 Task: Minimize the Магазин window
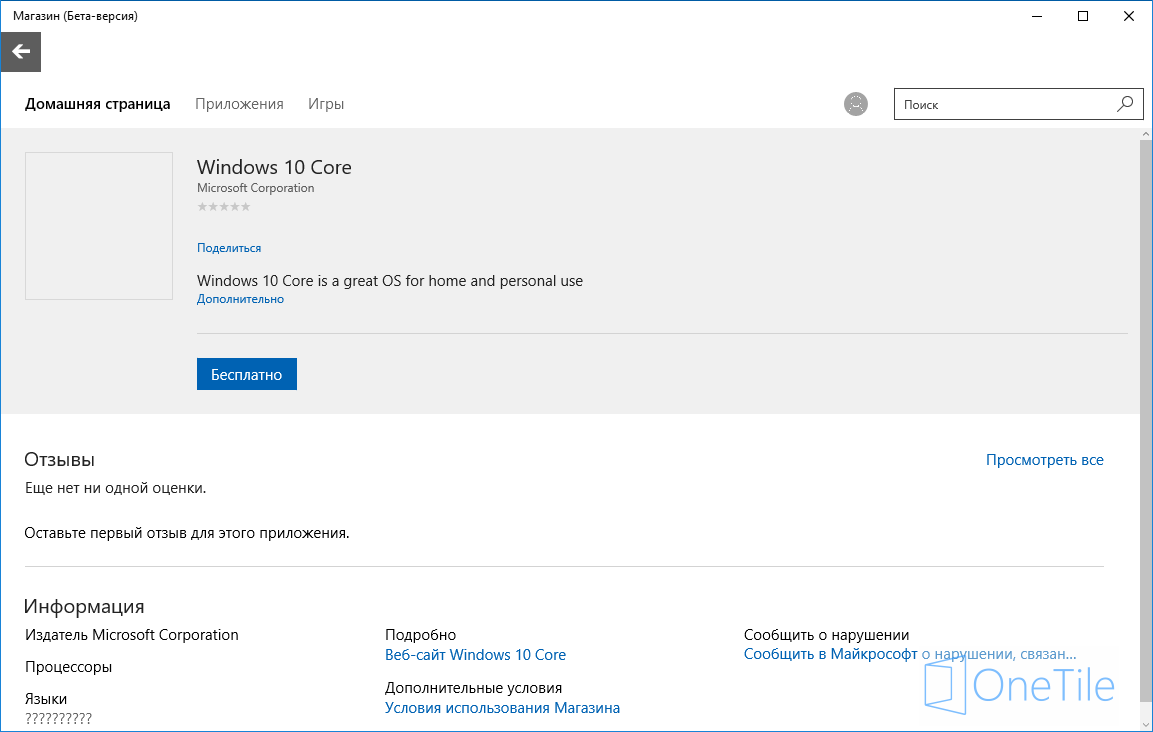[x=1037, y=16]
